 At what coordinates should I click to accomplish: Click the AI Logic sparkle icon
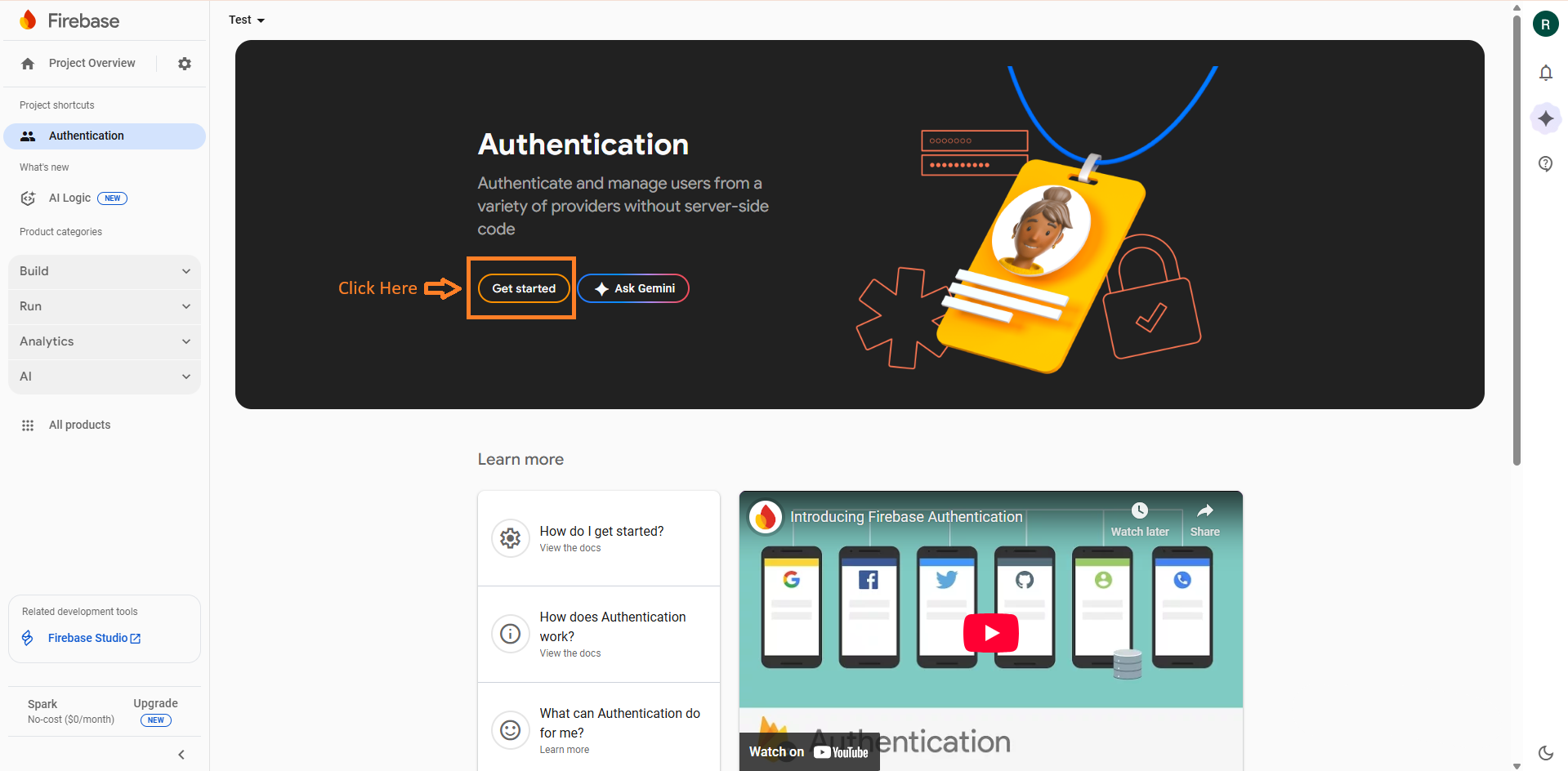click(28, 198)
